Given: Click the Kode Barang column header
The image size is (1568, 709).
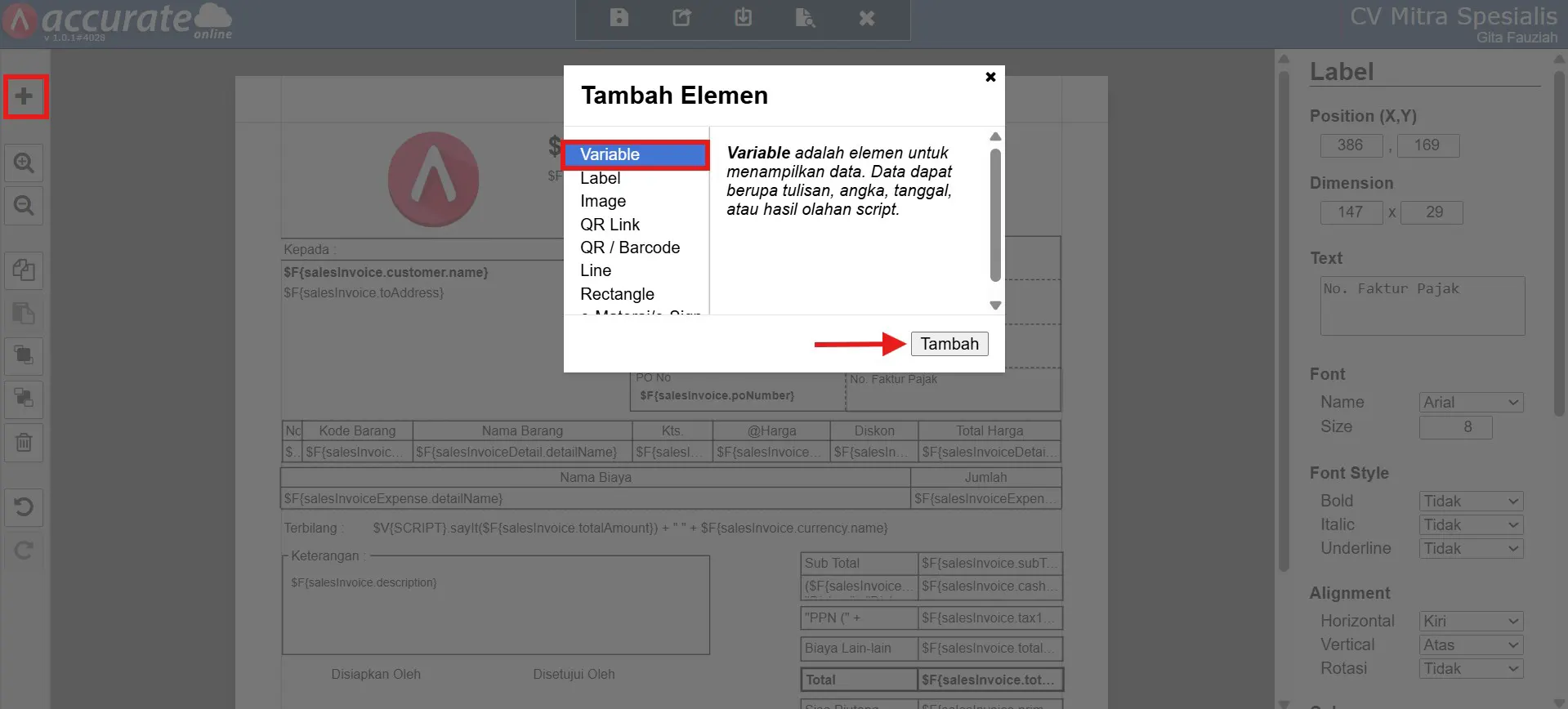Looking at the screenshot, I should [357, 430].
